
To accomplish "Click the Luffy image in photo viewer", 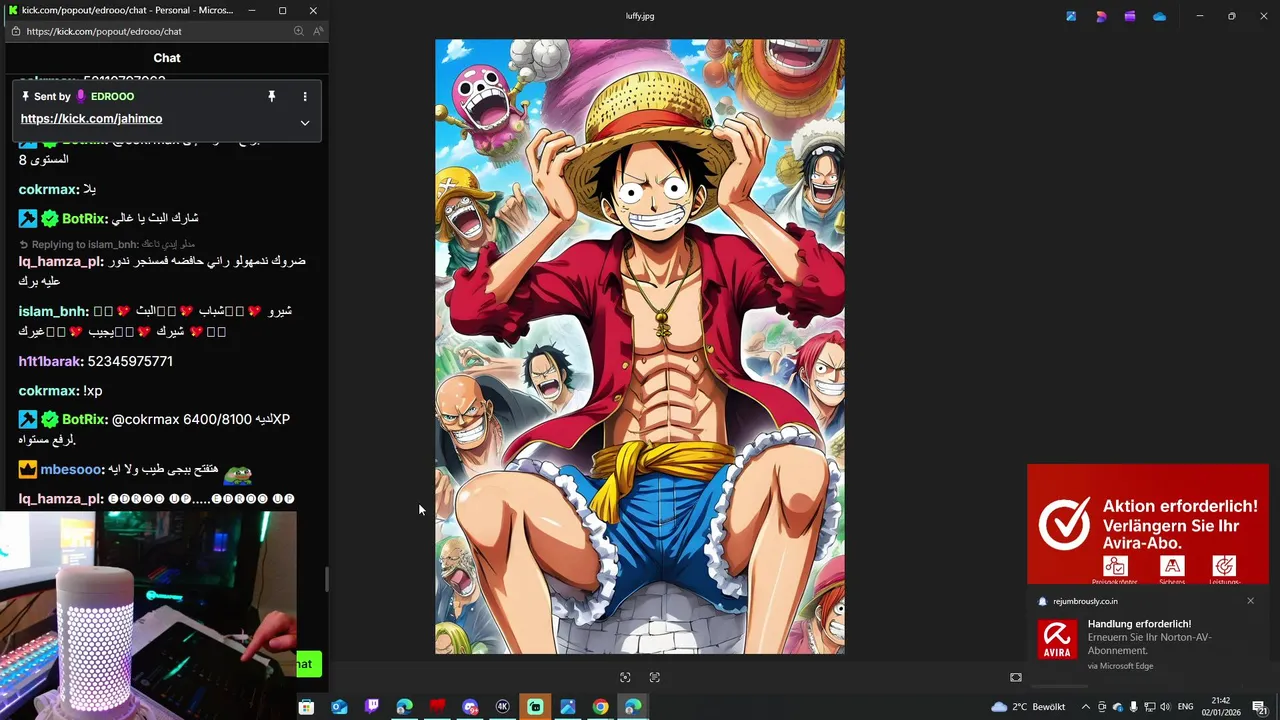I will tap(639, 347).
